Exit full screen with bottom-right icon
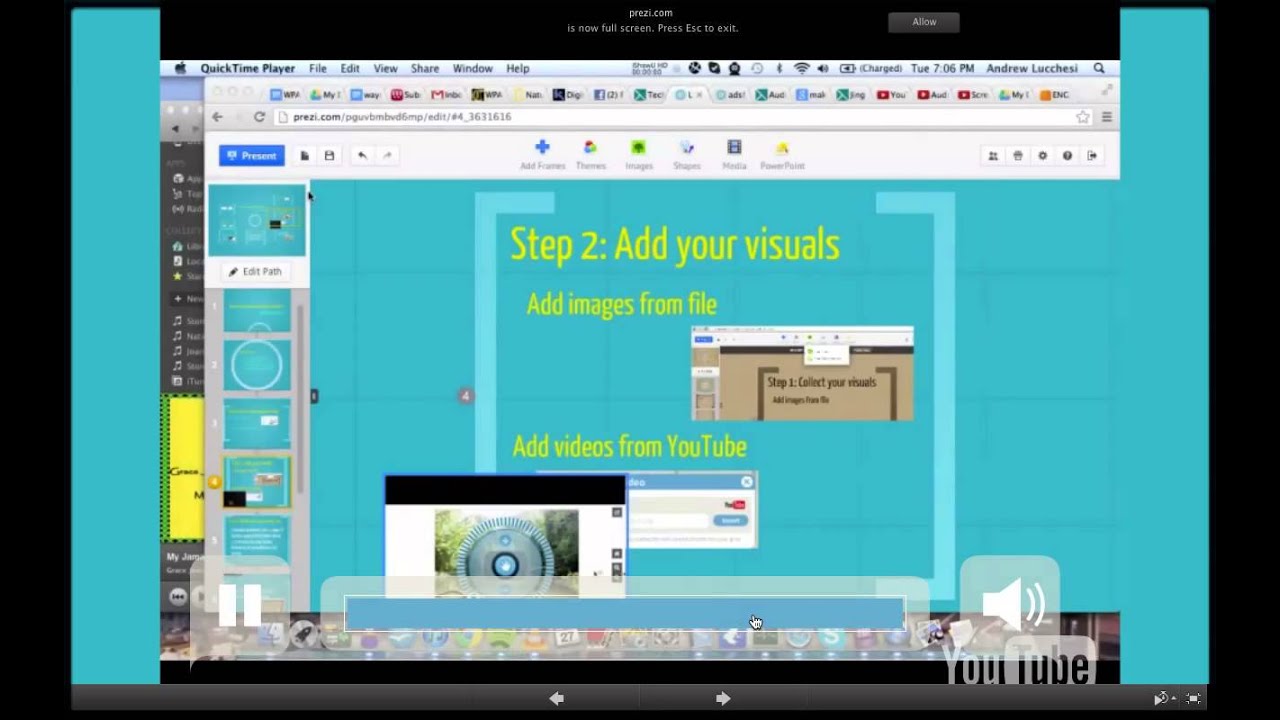 1193,698
